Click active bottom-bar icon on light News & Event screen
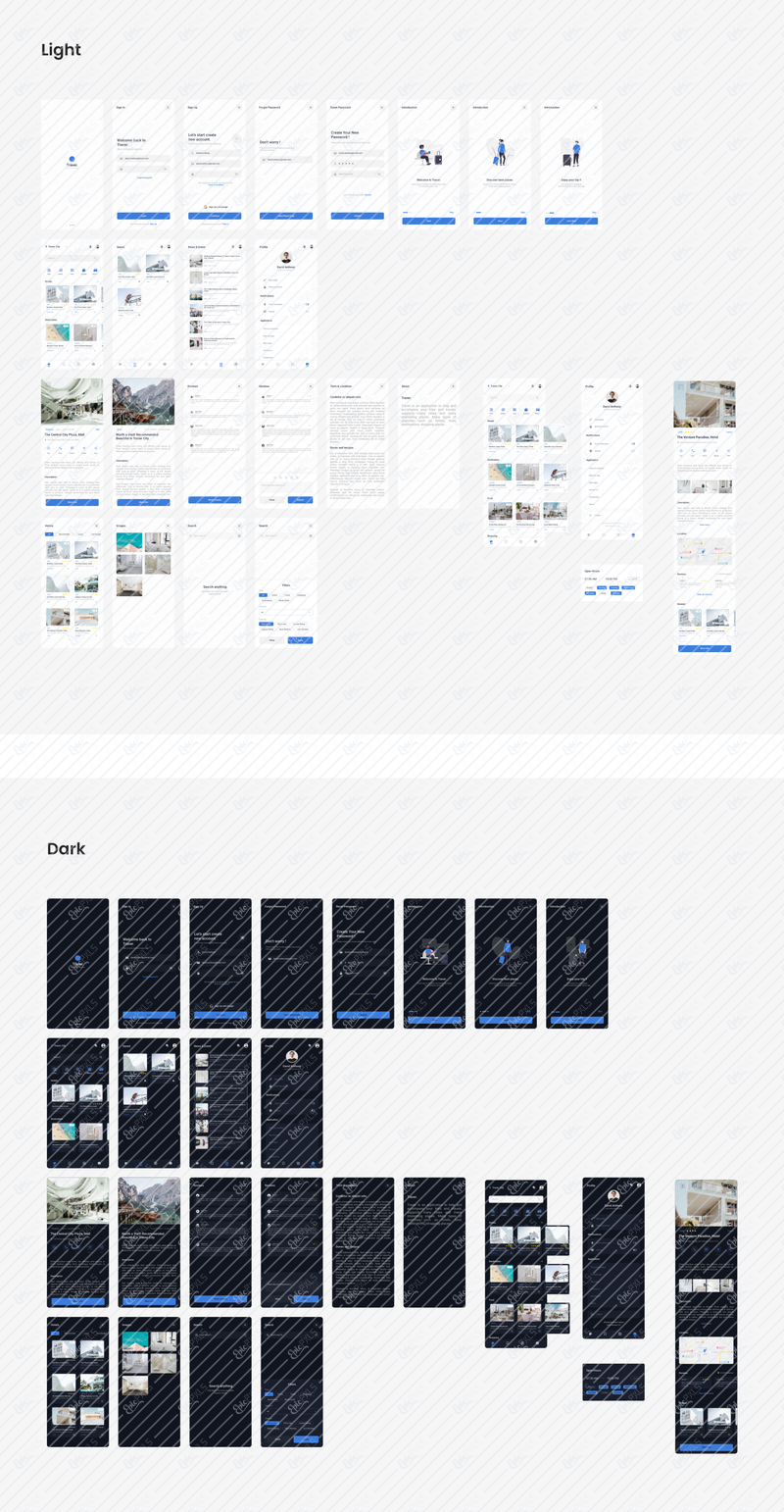 (220, 364)
